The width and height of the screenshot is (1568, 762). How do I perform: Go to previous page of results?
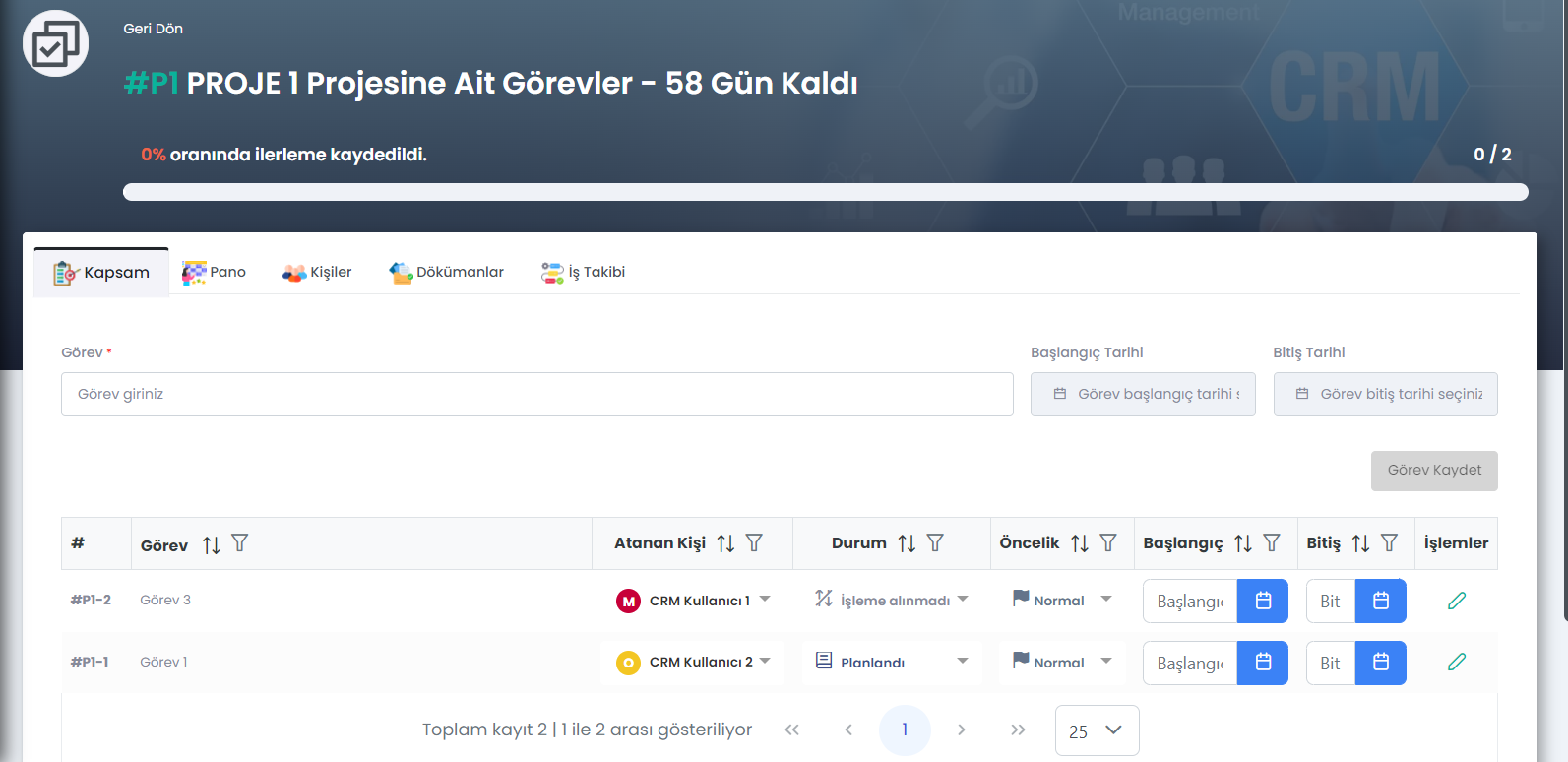(x=847, y=730)
